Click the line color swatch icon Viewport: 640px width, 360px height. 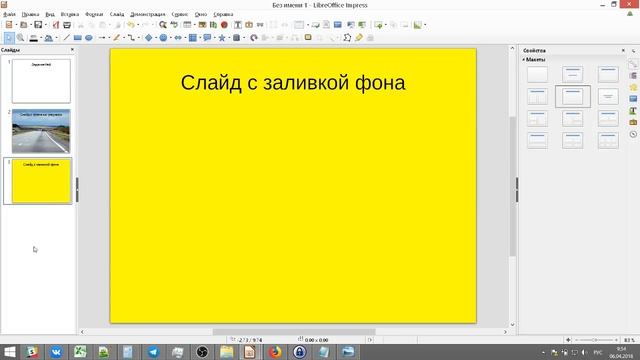[x=33, y=38]
